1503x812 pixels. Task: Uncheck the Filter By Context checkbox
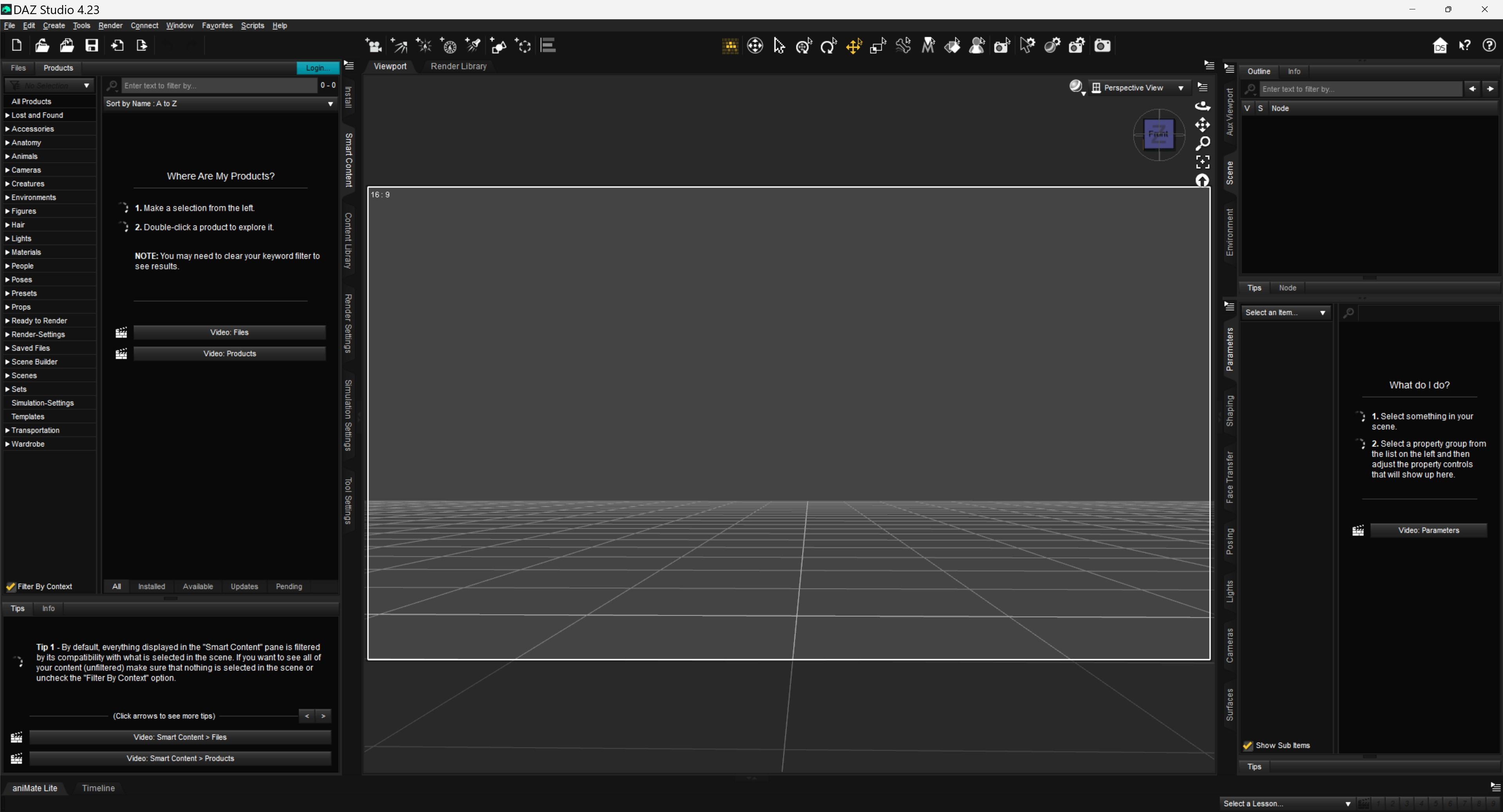[x=11, y=587]
